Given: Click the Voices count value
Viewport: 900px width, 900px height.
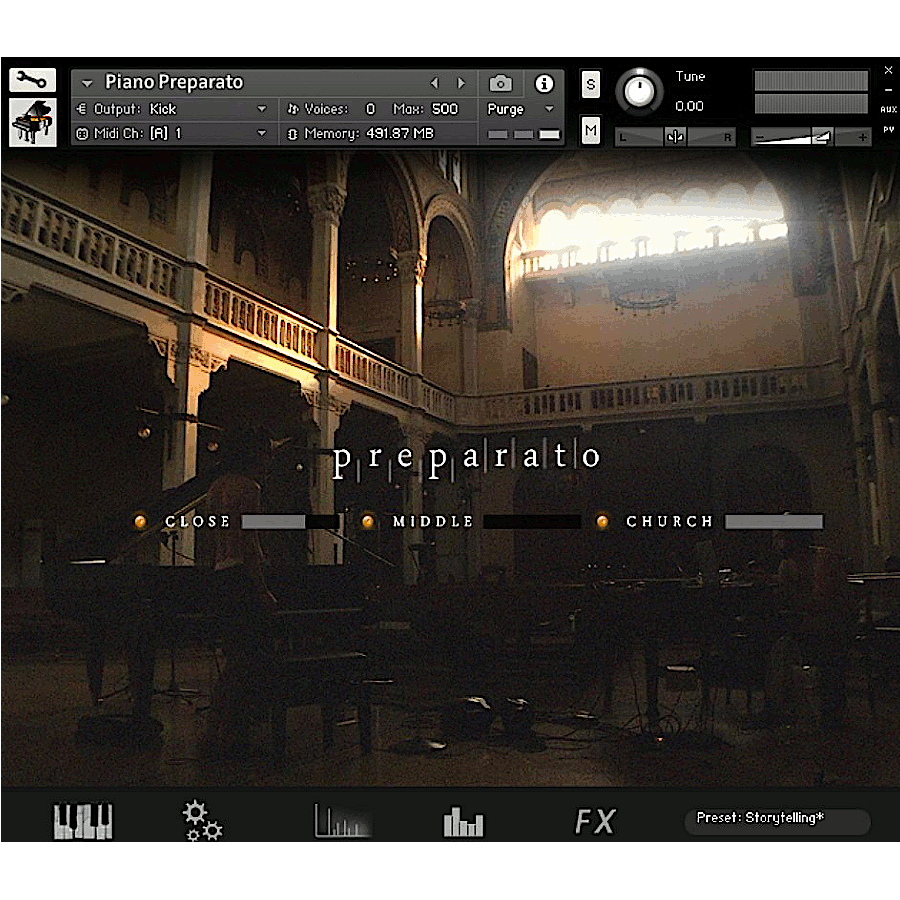Looking at the screenshot, I should pyautogui.click(x=371, y=109).
